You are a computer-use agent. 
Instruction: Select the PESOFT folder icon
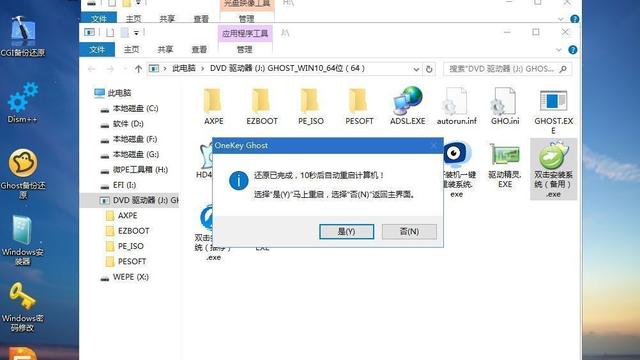coord(359,106)
